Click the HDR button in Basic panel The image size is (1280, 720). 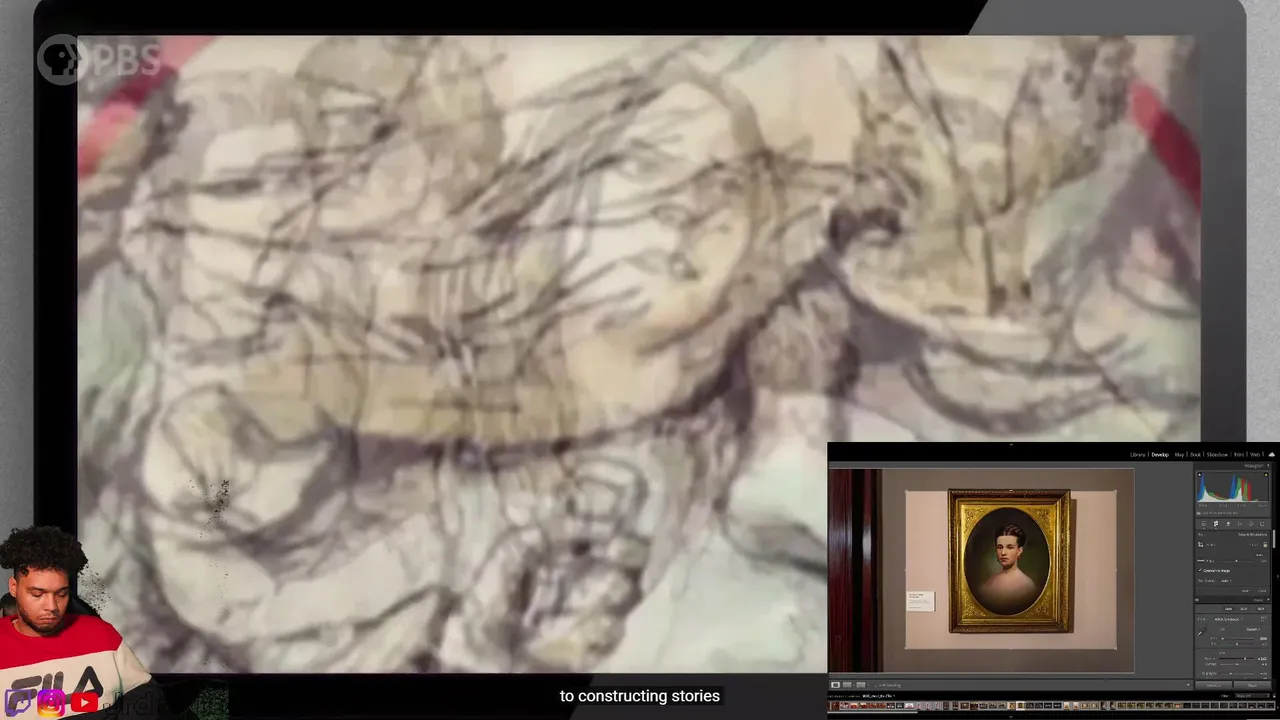pos(1260,609)
